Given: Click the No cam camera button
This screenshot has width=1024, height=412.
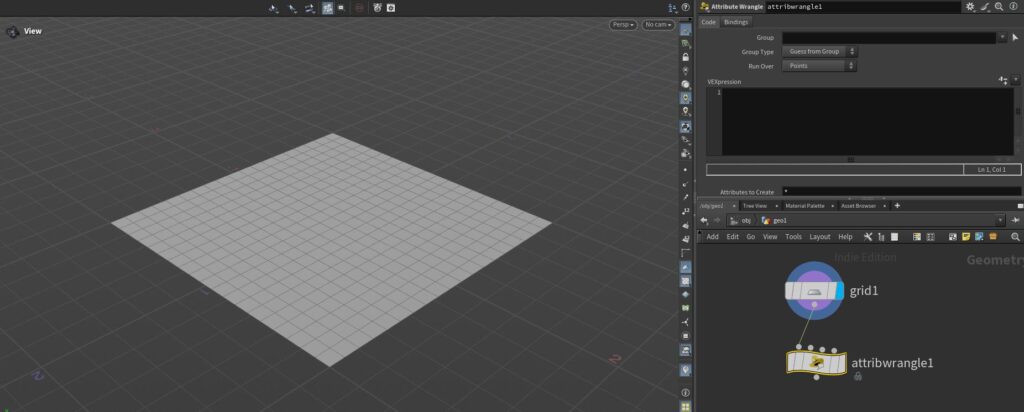Looking at the screenshot, I should click(658, 25).
